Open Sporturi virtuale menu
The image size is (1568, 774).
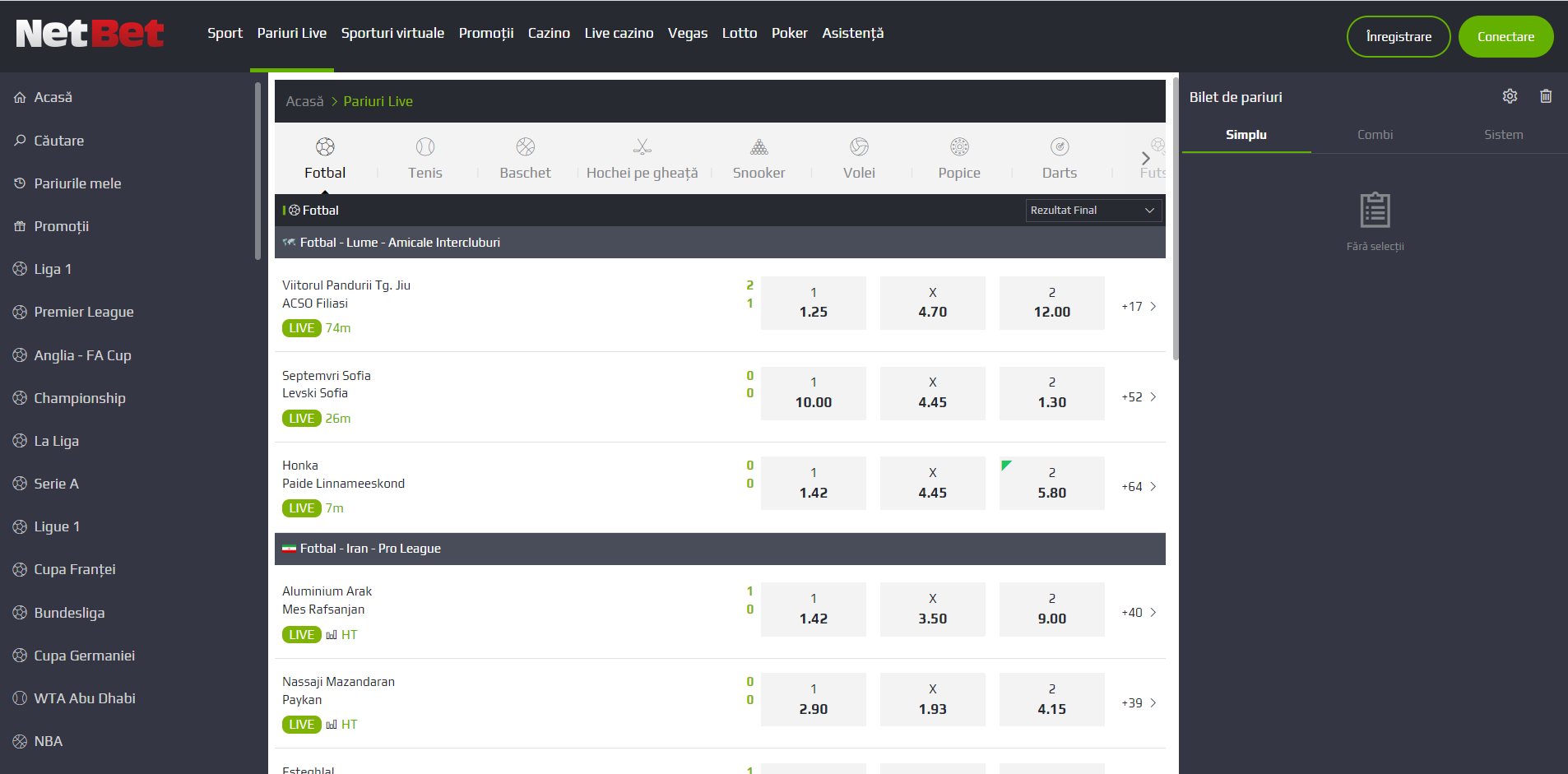pyautogui.click(x=392, y=33)
